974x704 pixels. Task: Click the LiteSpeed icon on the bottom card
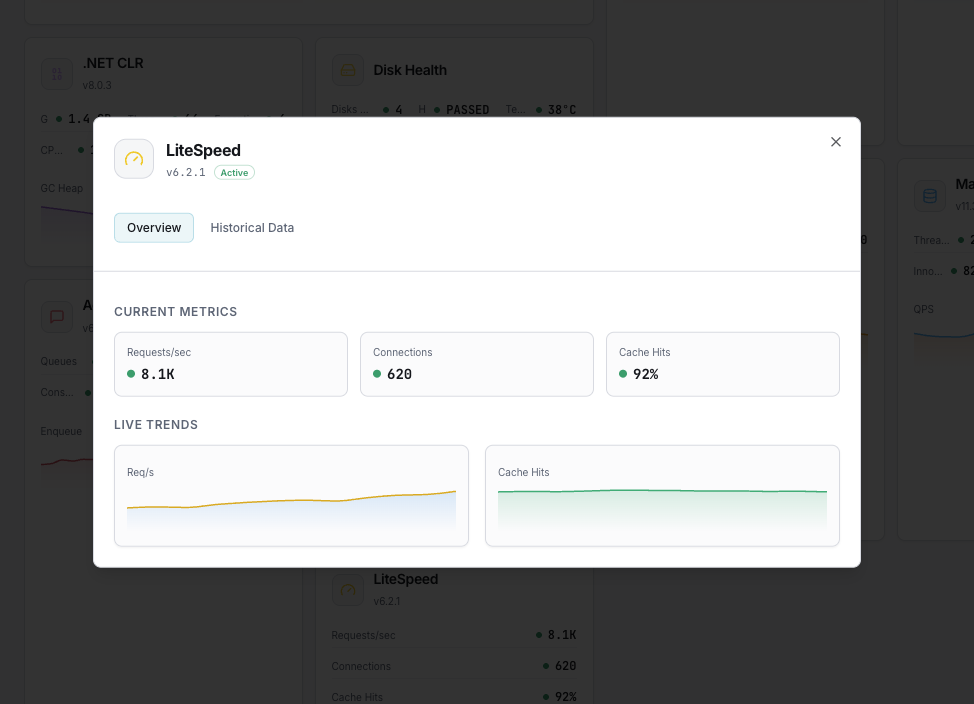(347, 590)
